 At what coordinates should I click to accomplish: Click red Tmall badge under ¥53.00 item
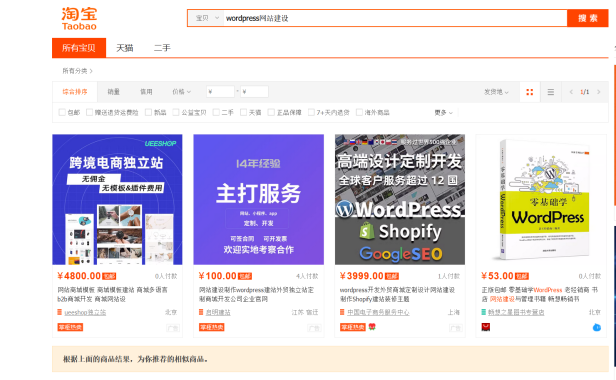click(x=486, y=327)
